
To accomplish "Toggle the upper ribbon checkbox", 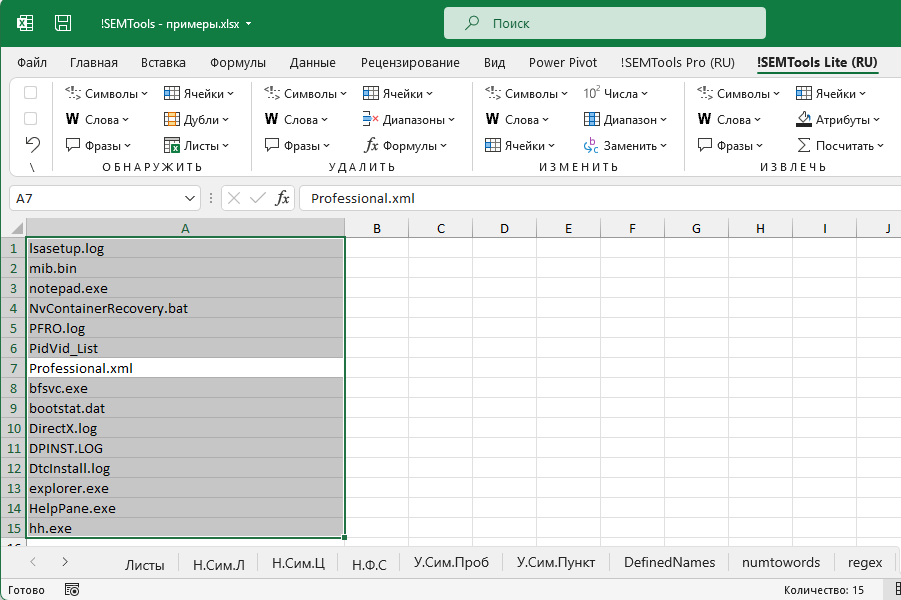I will coord(30,93).
